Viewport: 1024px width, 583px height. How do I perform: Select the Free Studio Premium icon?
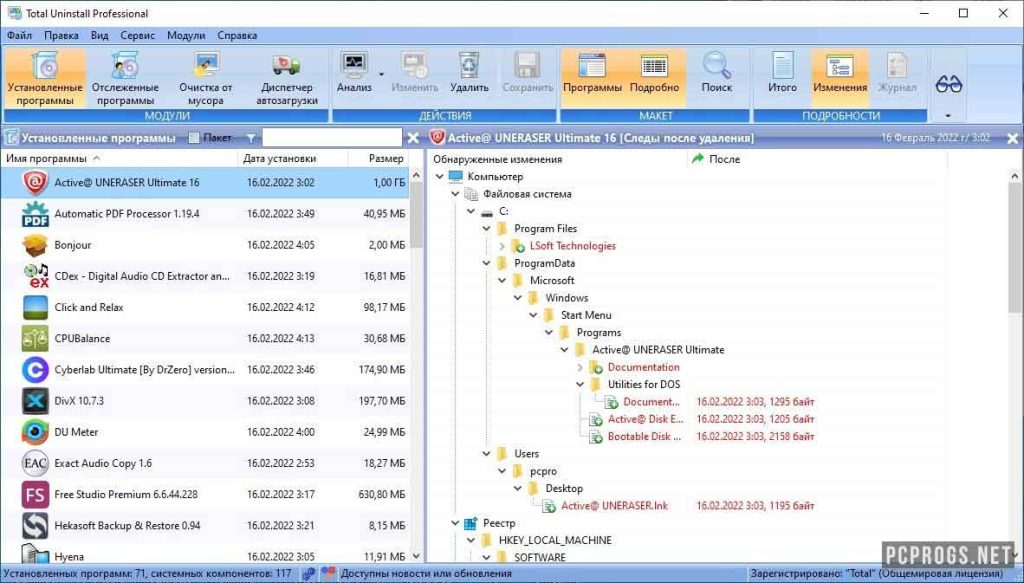pos(35,495)
